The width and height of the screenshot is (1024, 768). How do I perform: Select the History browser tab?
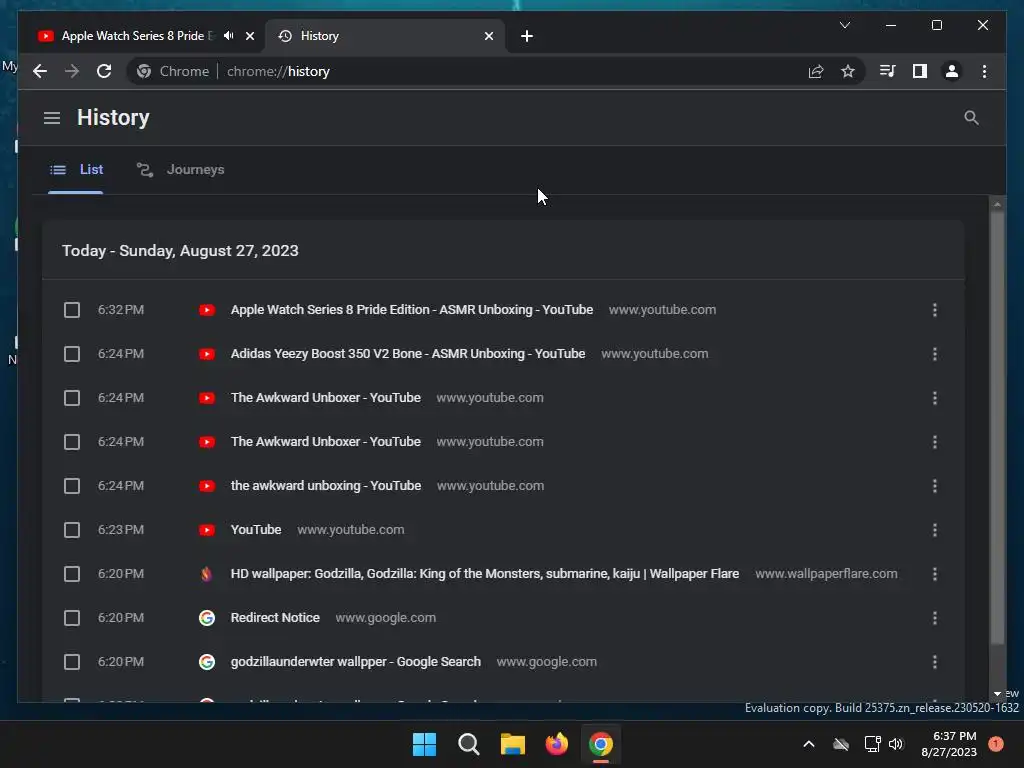coord(385,36)
